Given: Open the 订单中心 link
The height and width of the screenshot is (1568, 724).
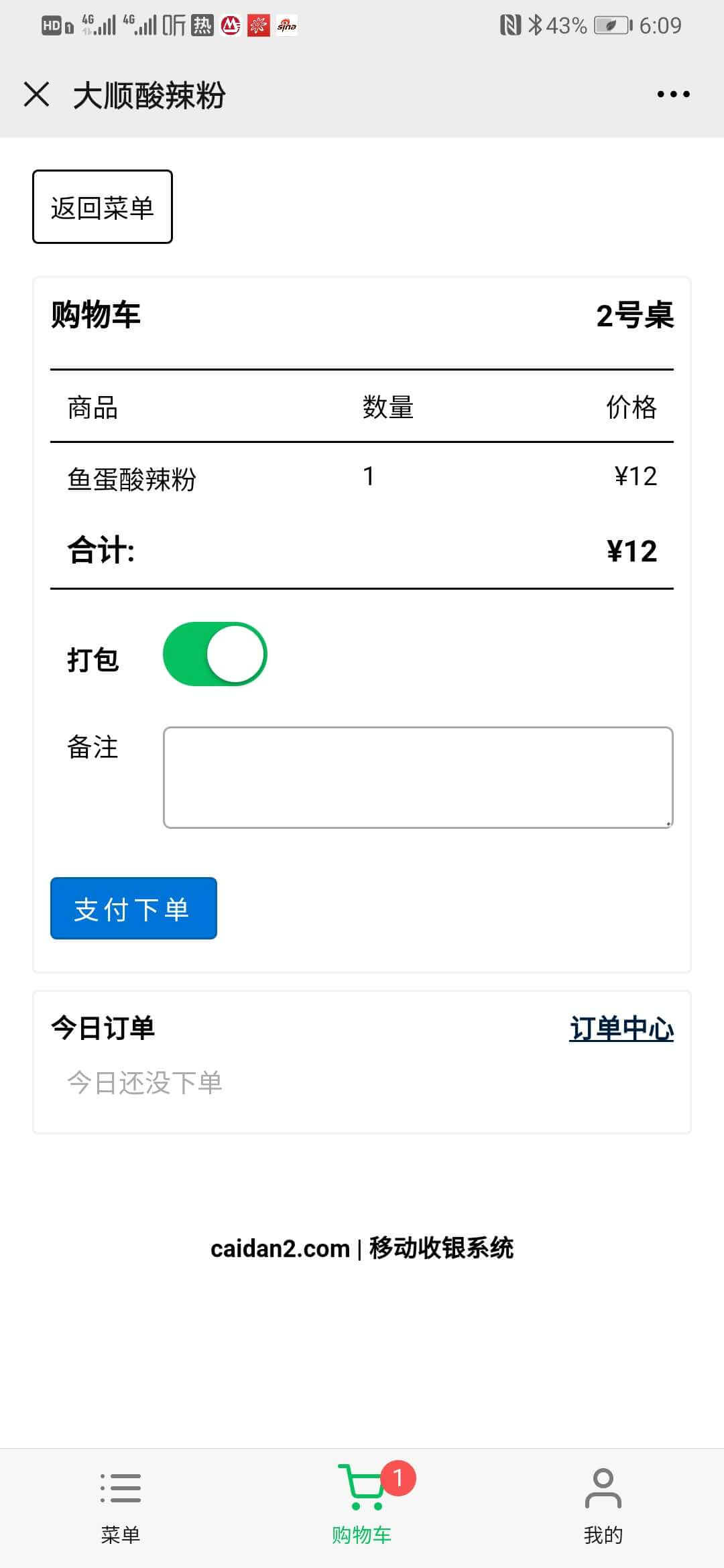Looking at the screenshot, I should coord(621,1029).
